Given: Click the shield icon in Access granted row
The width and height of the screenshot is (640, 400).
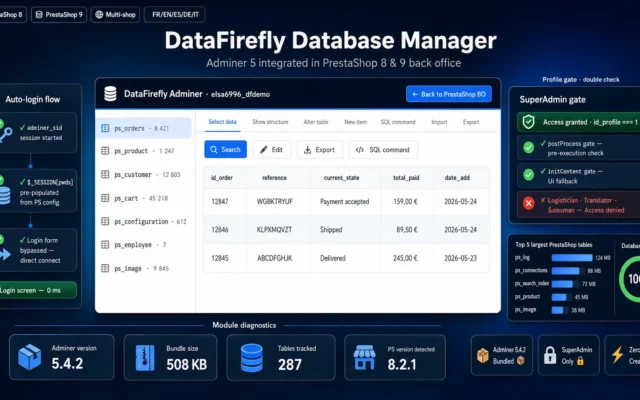Looking at the screenshot, I should click(529, 122).
